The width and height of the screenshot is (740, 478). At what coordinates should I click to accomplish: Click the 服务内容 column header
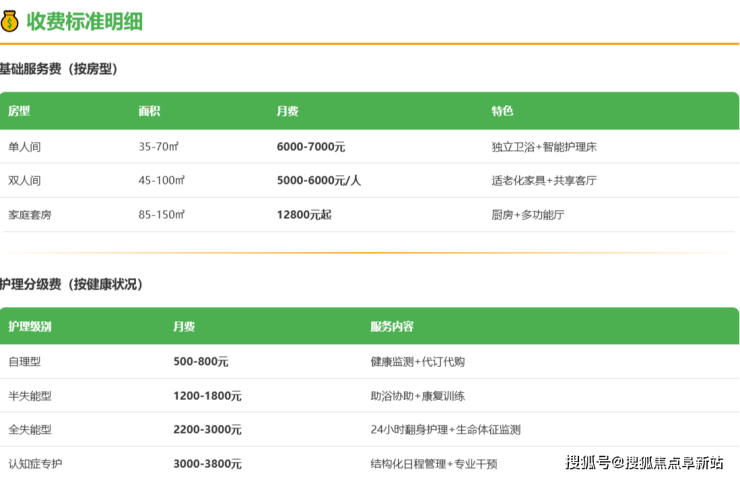coord(391,327)
